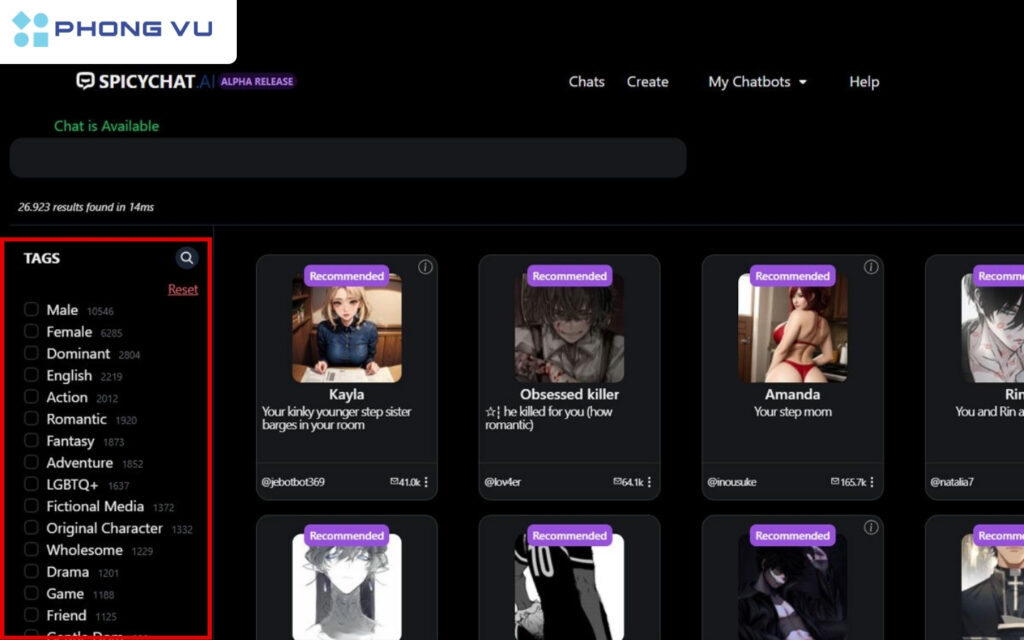
Task: Select the LGBTQ+ tag checkbox
Action: tap(32, 485)
